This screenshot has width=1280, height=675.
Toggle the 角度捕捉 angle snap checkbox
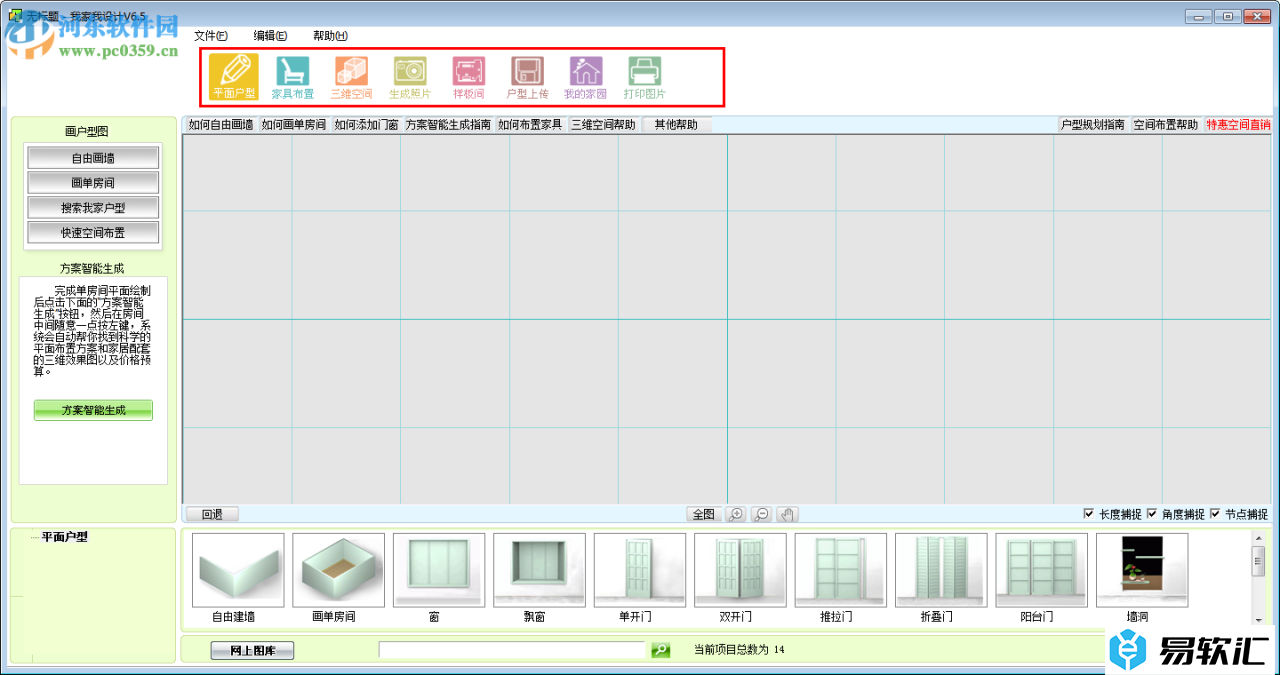1152,514
